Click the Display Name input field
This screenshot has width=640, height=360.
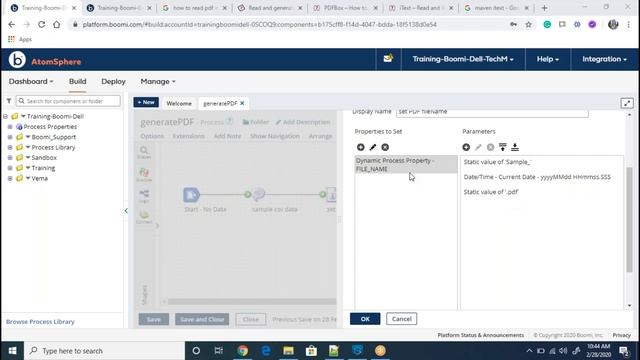tap(492, 112)
